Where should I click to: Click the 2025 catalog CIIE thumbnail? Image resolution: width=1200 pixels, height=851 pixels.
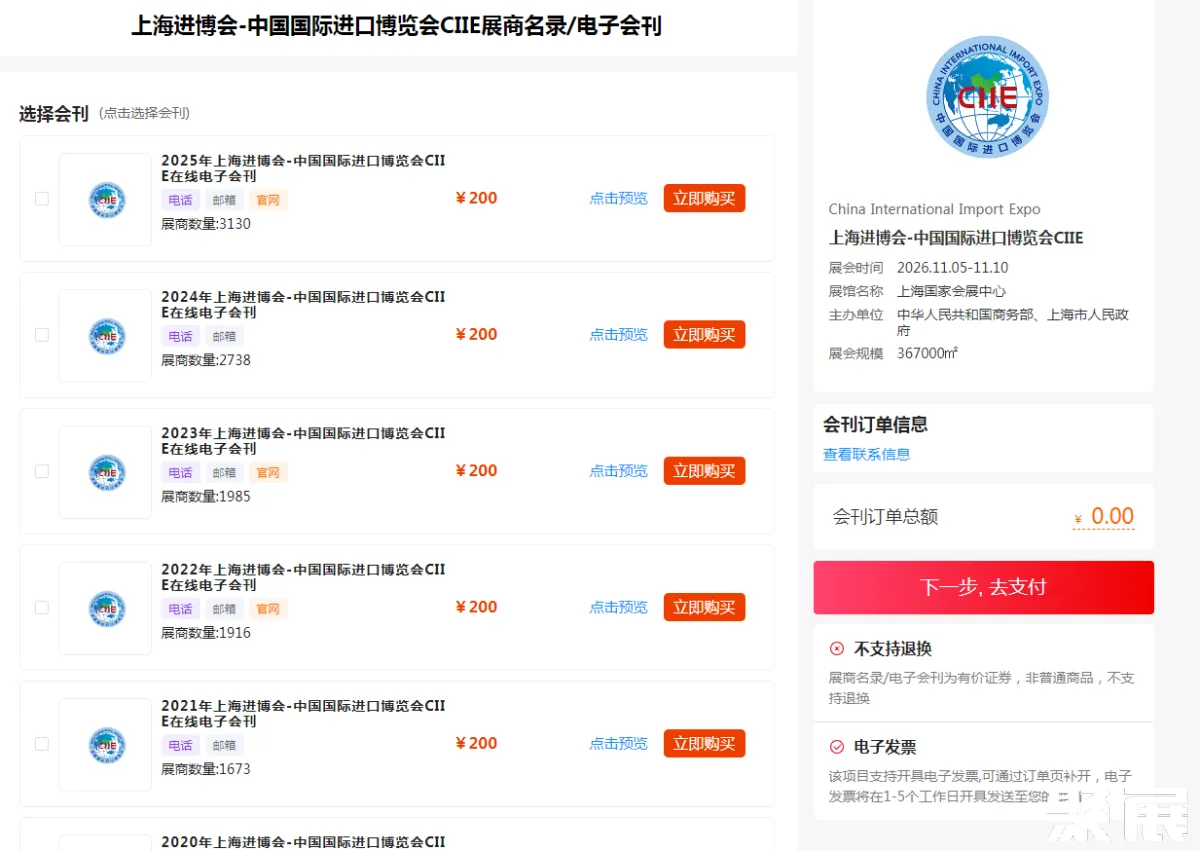point(106,200)
